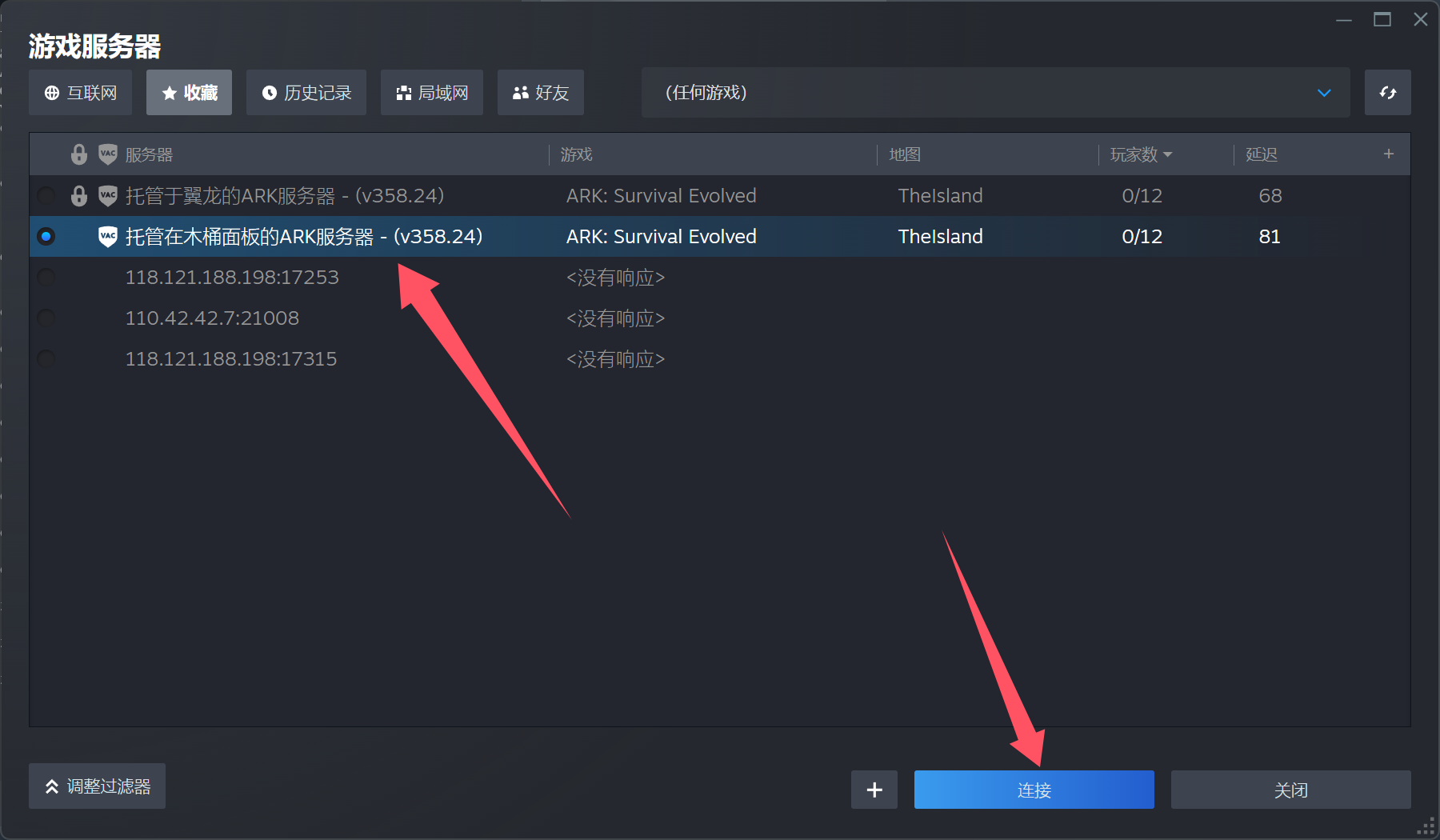Select the 118.121.188.198:17253 server entry
The image size is (1440, 840).
tap(232, 278)
